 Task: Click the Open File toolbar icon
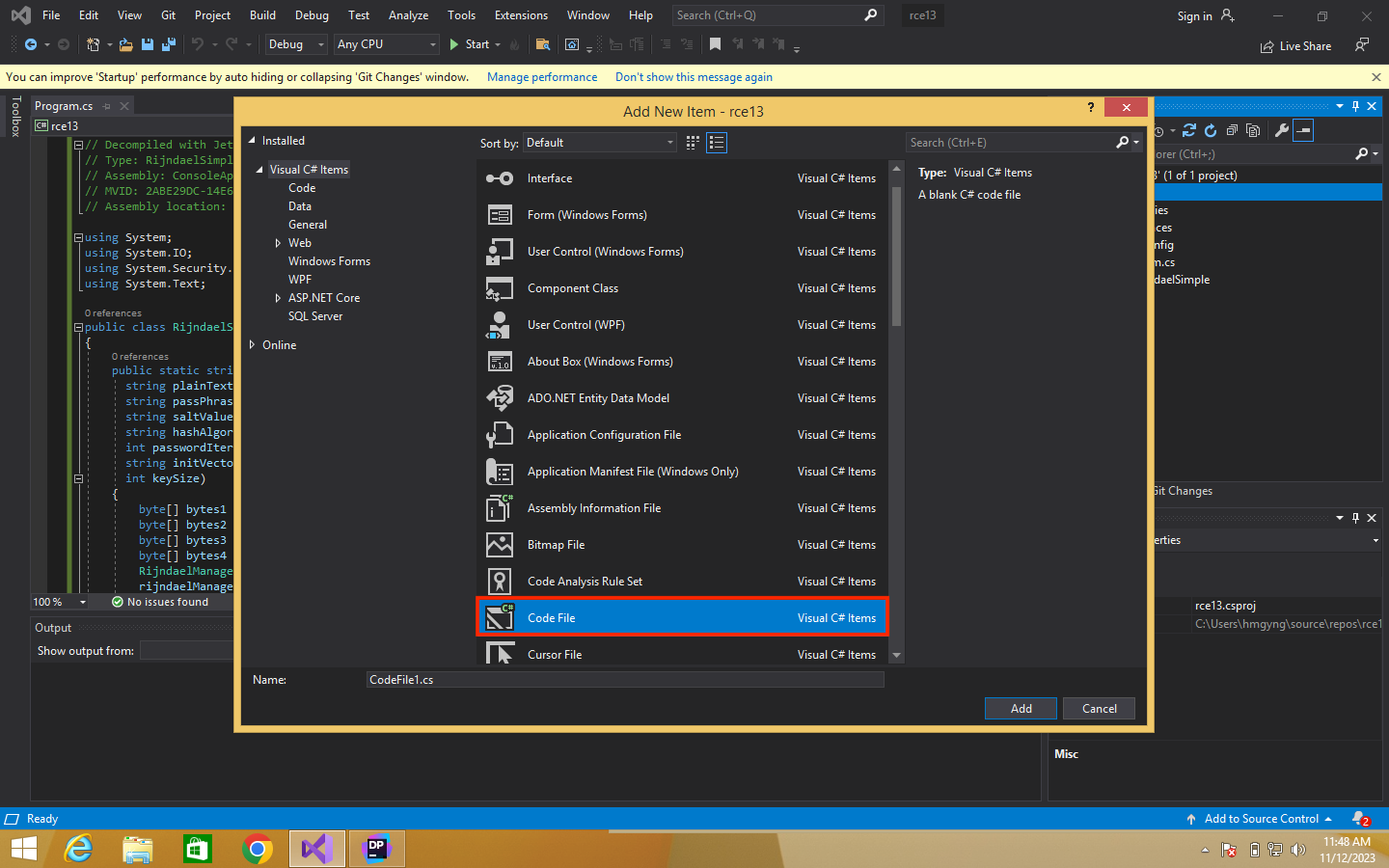click(x=125, y=44)
